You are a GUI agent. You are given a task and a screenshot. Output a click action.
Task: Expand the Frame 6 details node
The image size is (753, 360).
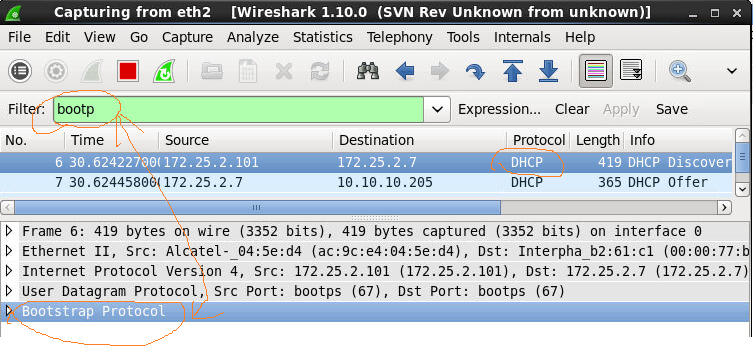click(8, 231)
